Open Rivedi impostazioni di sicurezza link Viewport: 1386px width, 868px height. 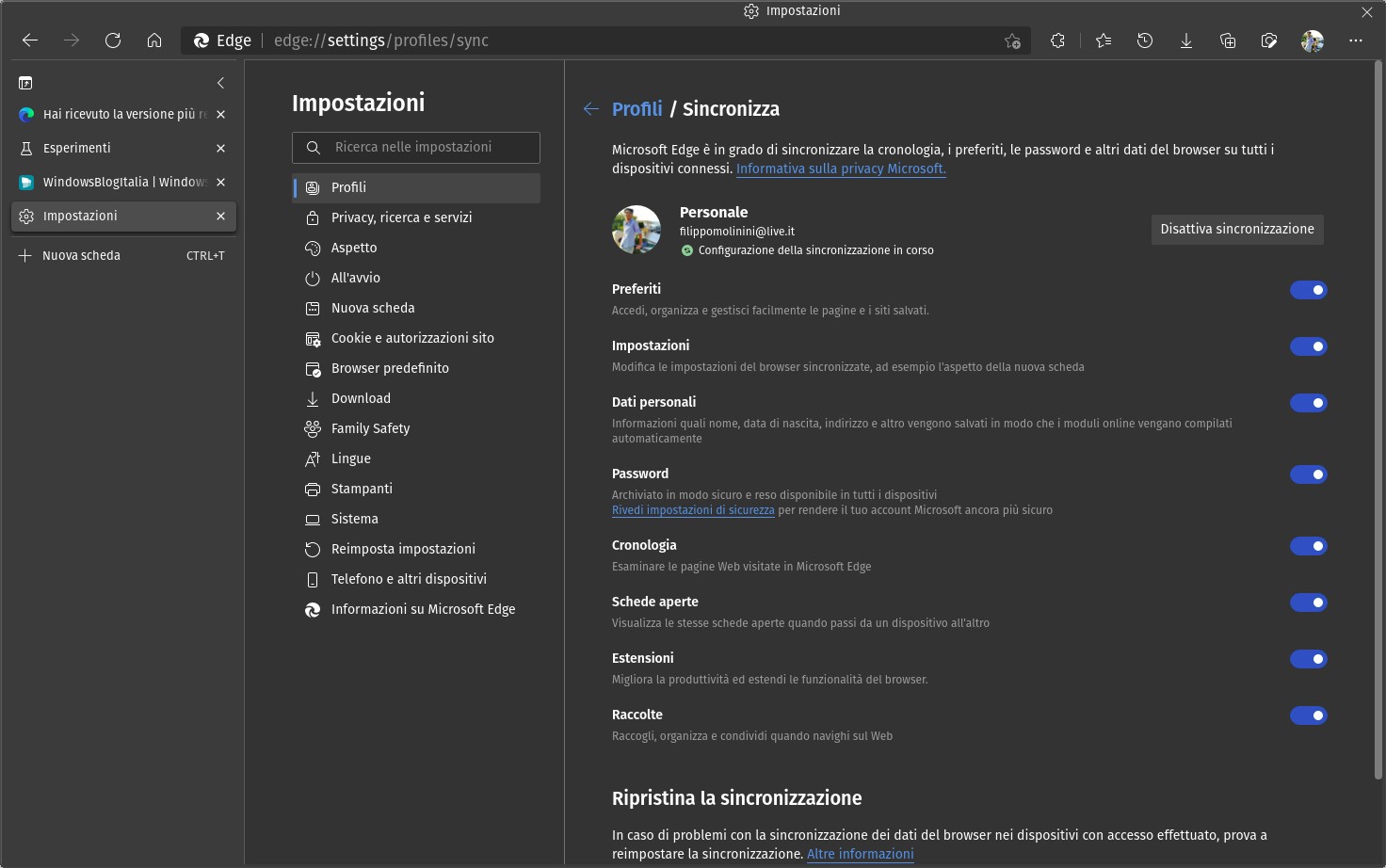click(693, 510)
